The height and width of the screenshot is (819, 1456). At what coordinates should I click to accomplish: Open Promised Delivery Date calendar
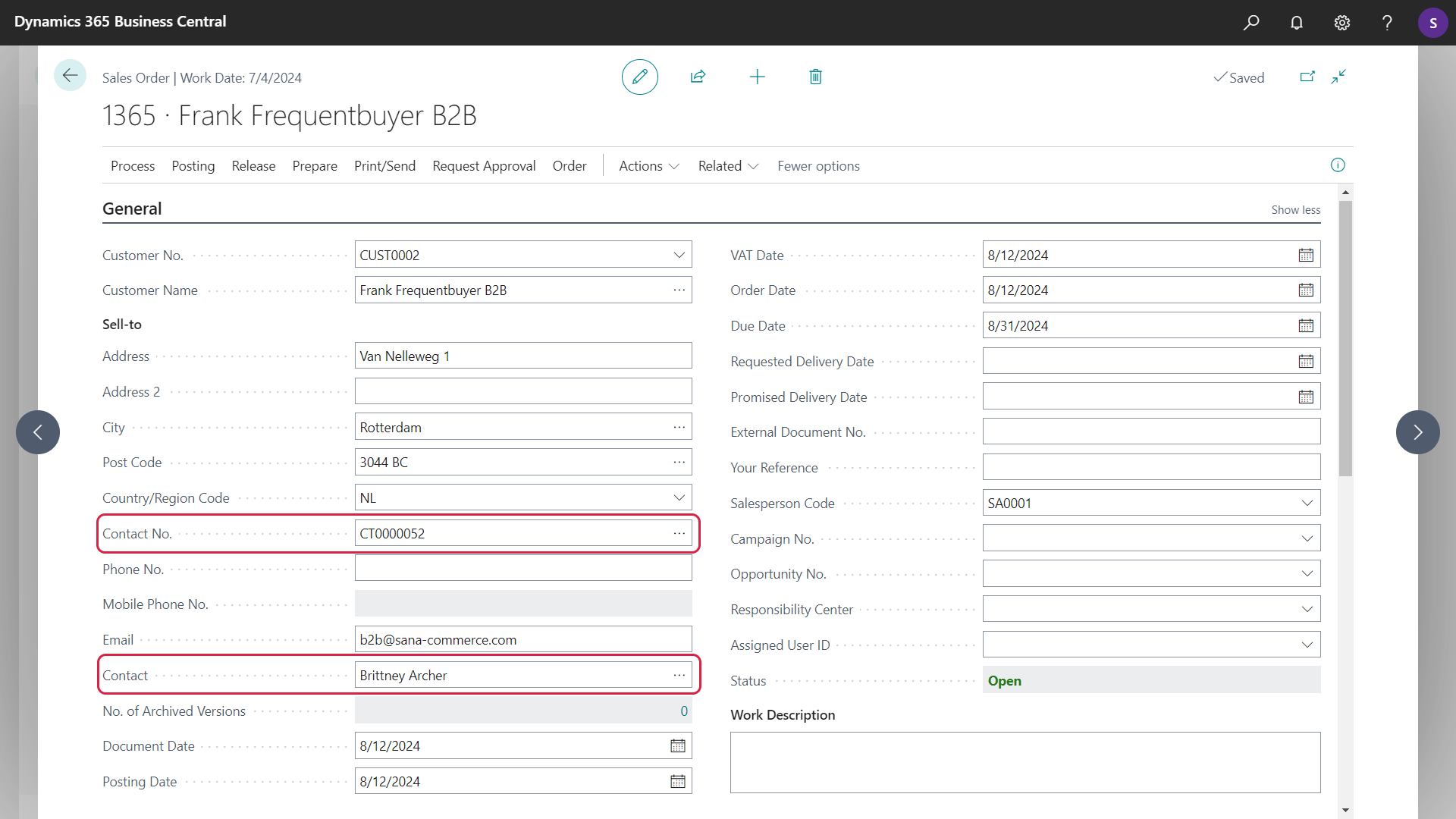1306,397
